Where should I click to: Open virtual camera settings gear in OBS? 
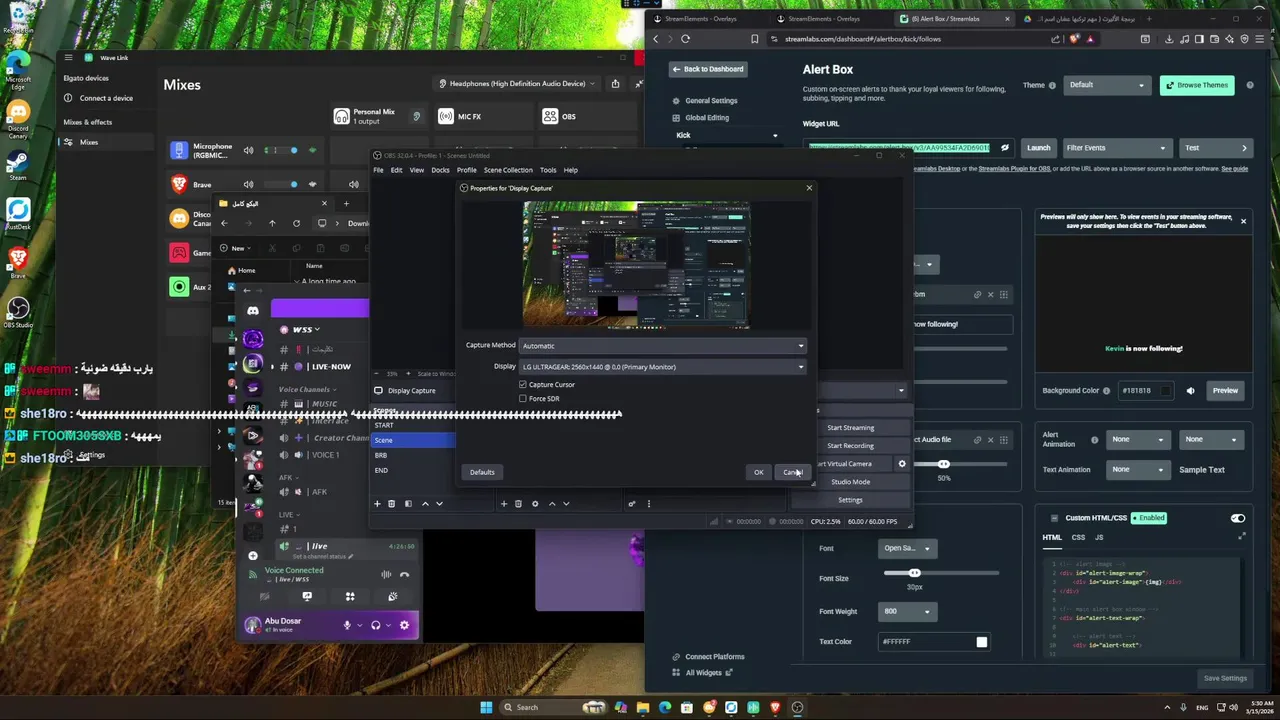pos(902,464)
